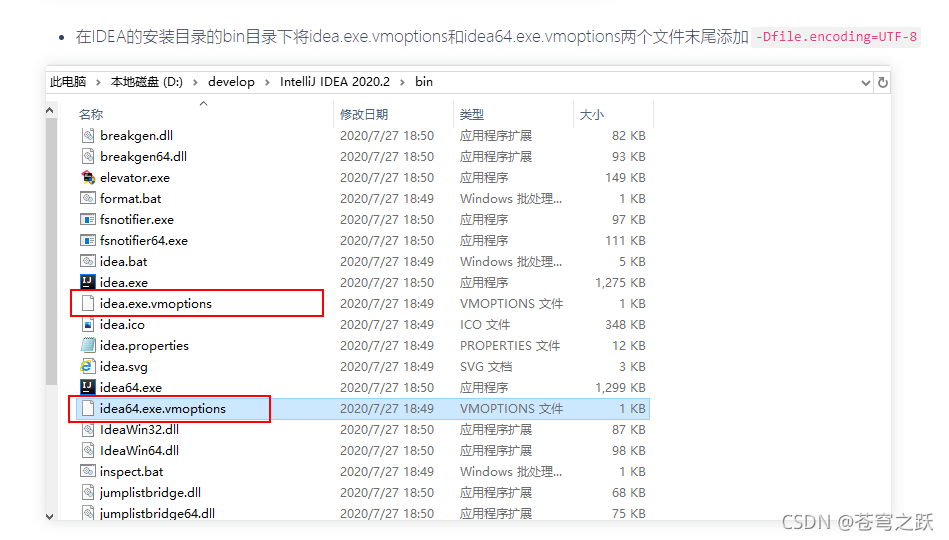949x540 pixels.
Task: Select file name jumplistbridge.dll
Action: coord(150,493)
